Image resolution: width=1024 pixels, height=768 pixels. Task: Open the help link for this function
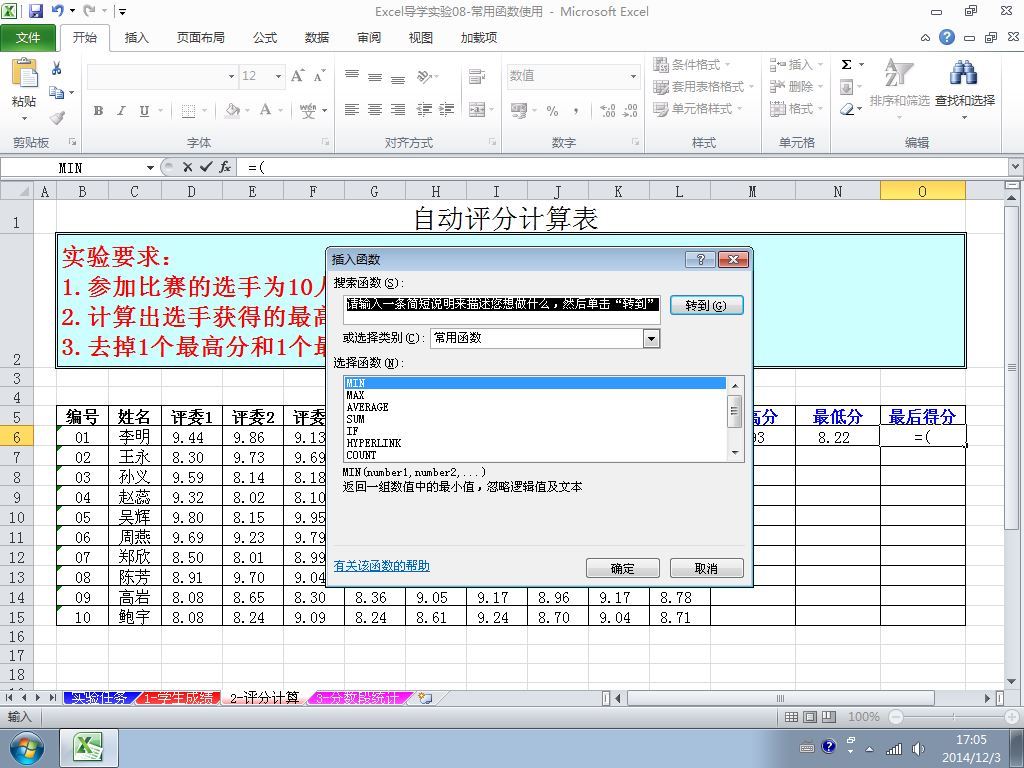(x=381, y=566)
